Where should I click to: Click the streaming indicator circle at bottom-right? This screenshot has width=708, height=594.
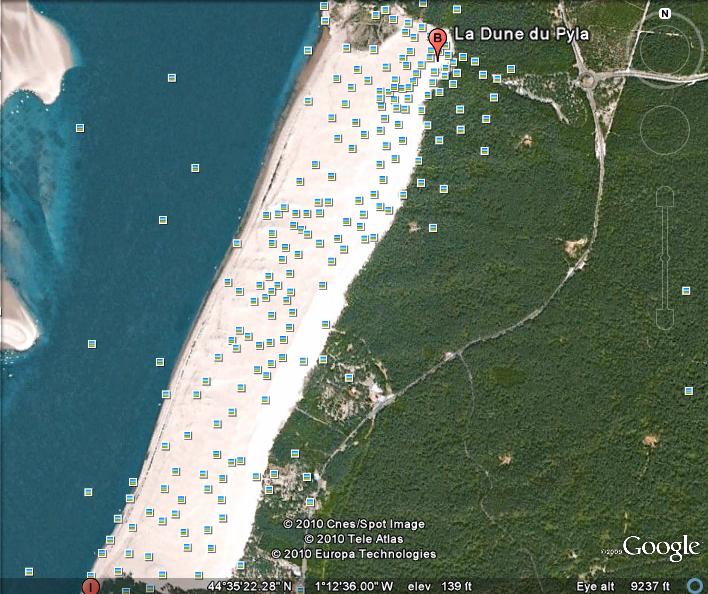coord(695,586)
